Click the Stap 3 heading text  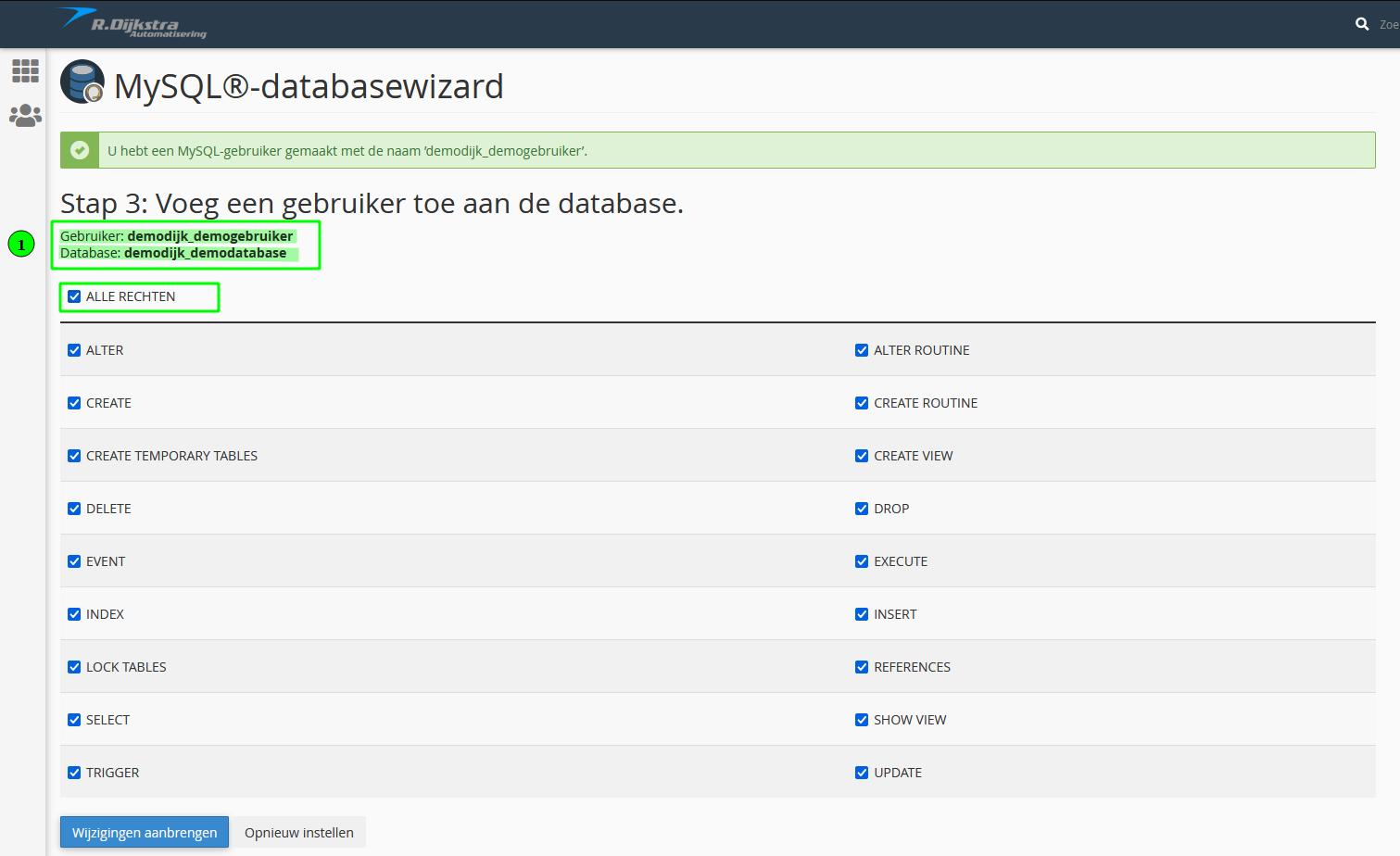coord(372,203)
